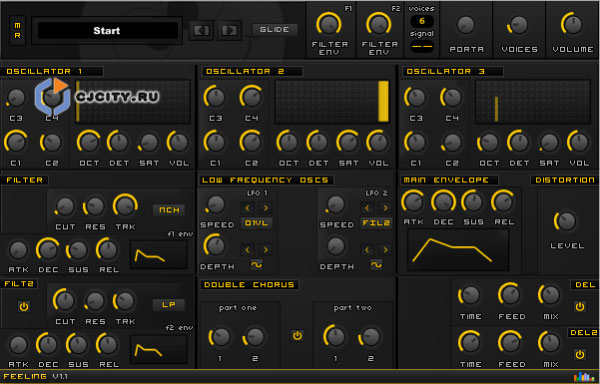Click the F2 FILTER ENV knob
Screen dimensions: 600x384
tap(379, 24)
